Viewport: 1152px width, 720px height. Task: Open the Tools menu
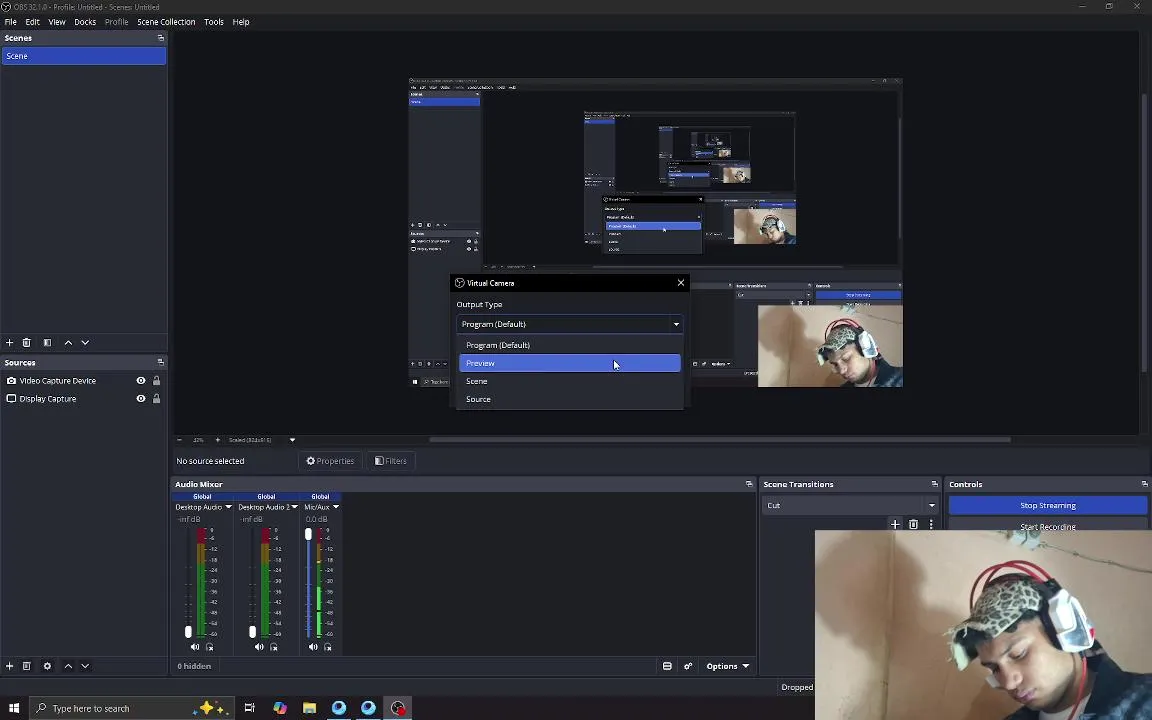pos(214,22)
